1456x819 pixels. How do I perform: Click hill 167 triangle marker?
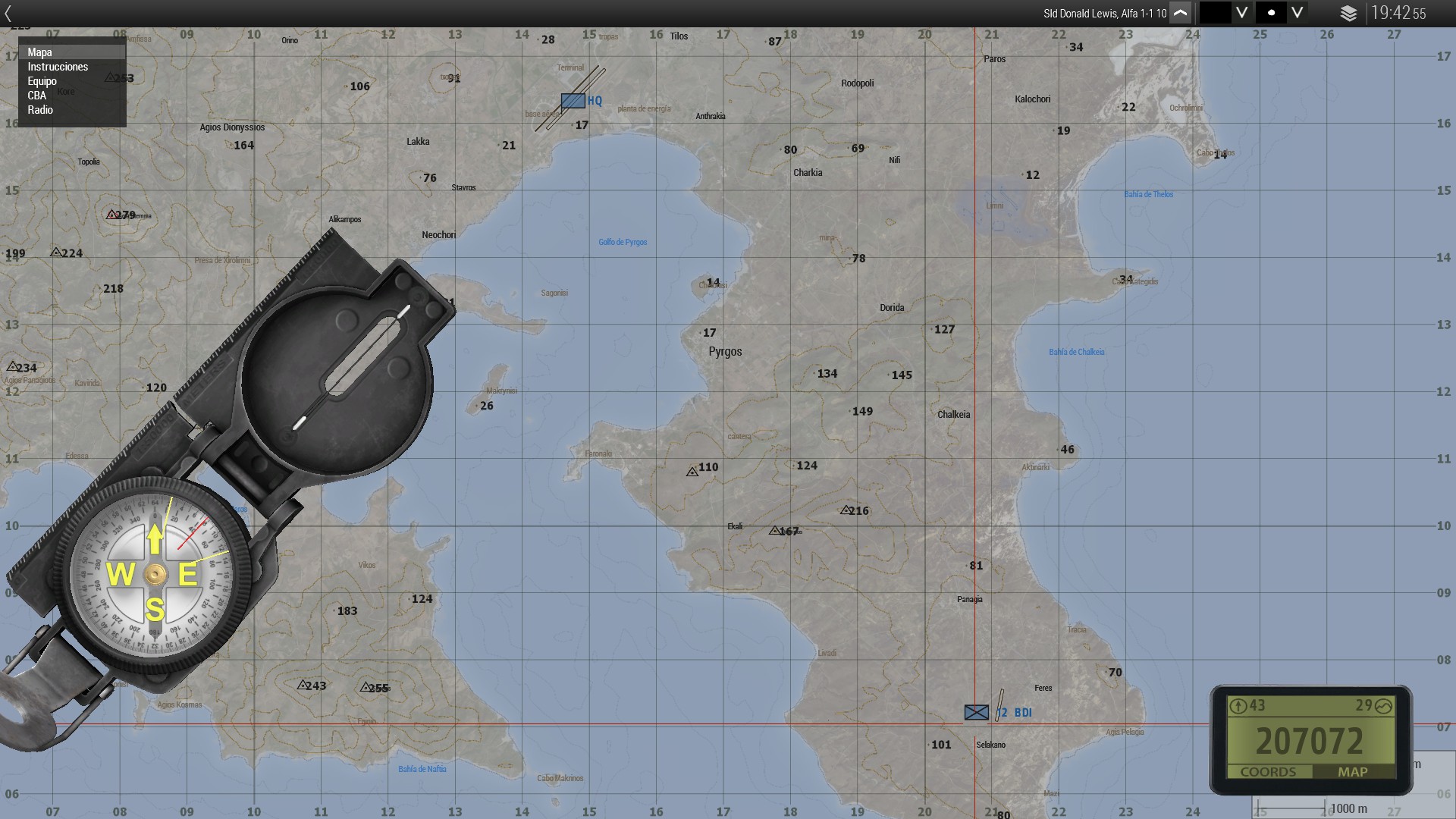[774, 531]
